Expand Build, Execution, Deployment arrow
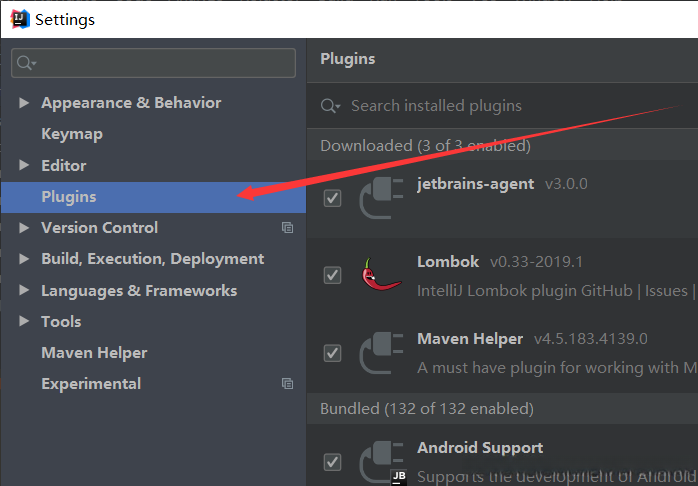This screenshot has width=698, height=486. pyautogui.click(x=25, y=259)
